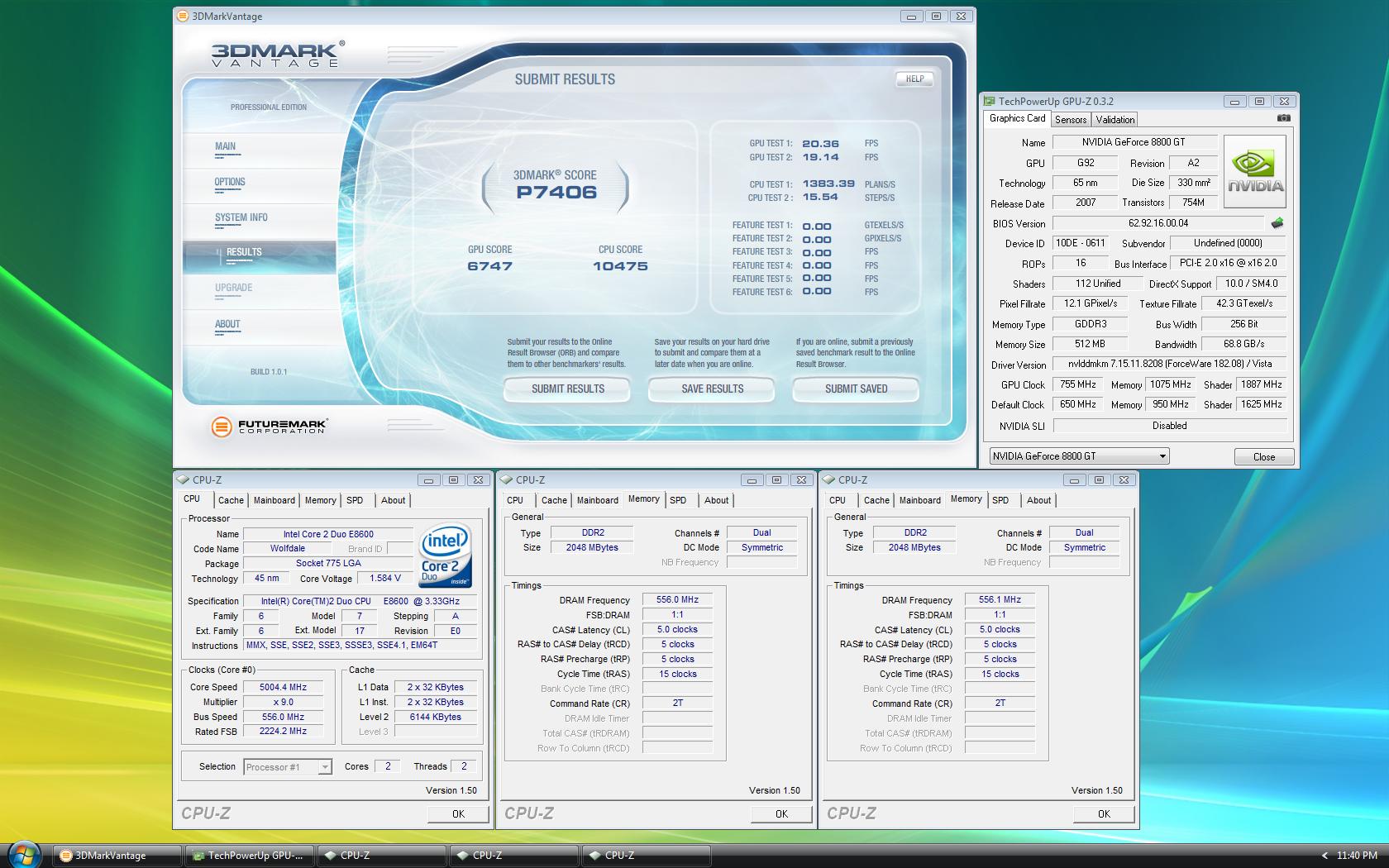This screenshot has height=868, width=1389.
Task: Click Close button in GPU-Z
Action: click(1263, 456)
